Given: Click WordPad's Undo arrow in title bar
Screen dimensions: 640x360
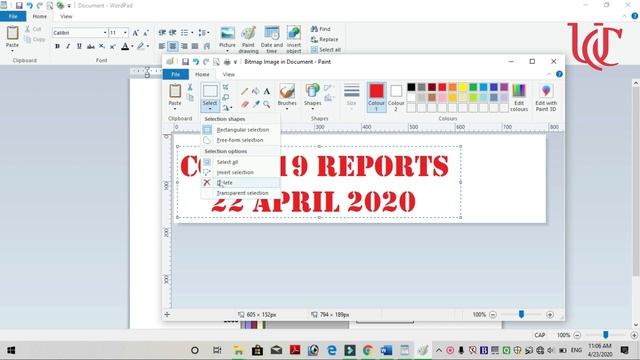Looking at the screenshot, I should click(x=29, y=5).
